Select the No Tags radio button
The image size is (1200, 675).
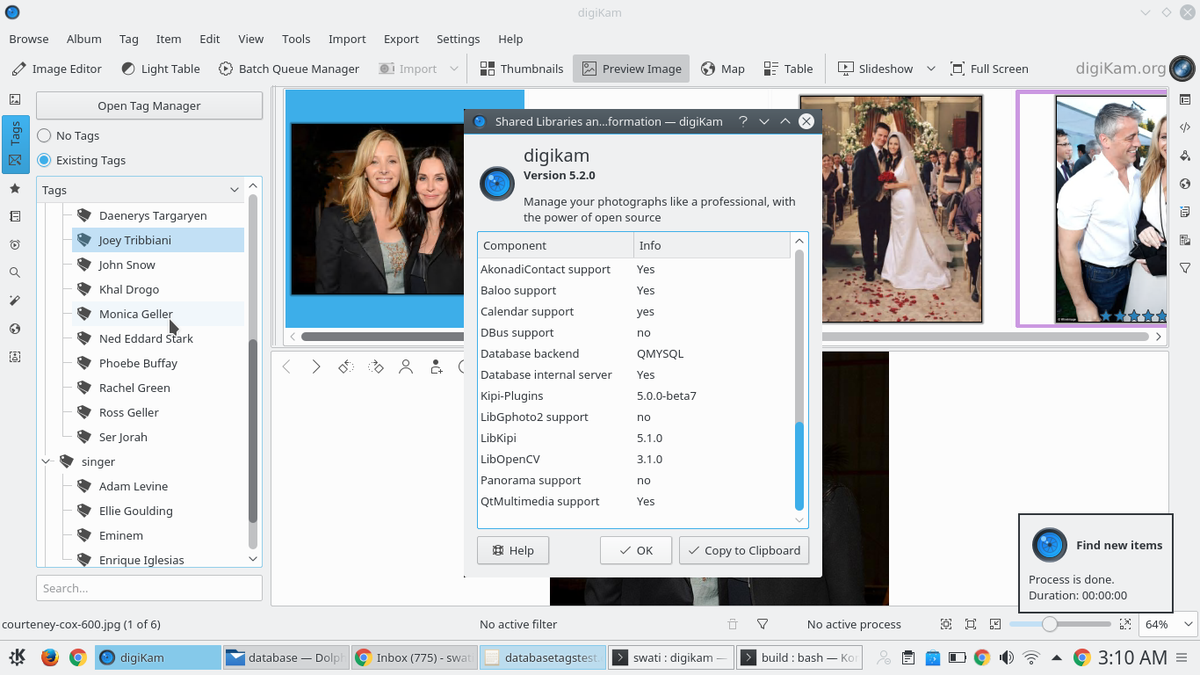coord(44,136)
